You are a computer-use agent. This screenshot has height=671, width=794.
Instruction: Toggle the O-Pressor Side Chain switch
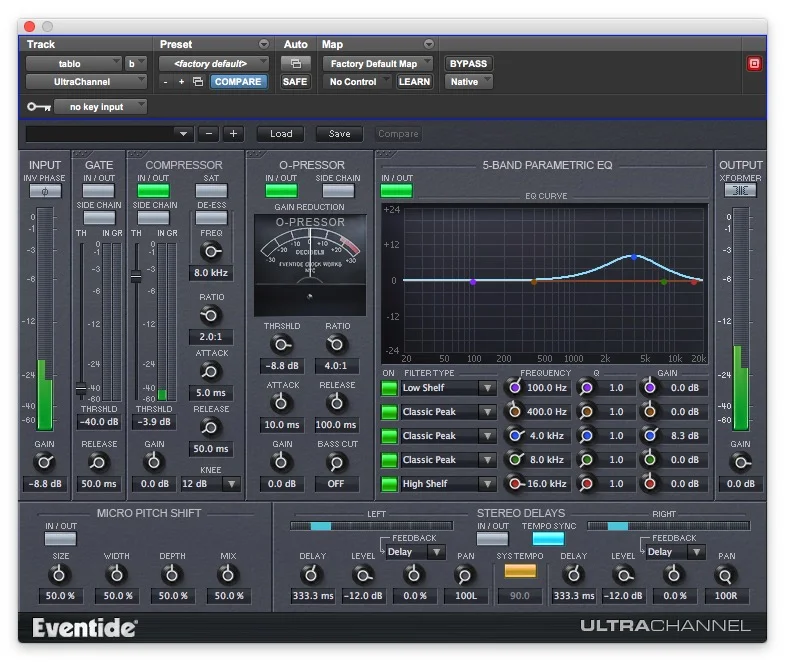tap(338, 191)
